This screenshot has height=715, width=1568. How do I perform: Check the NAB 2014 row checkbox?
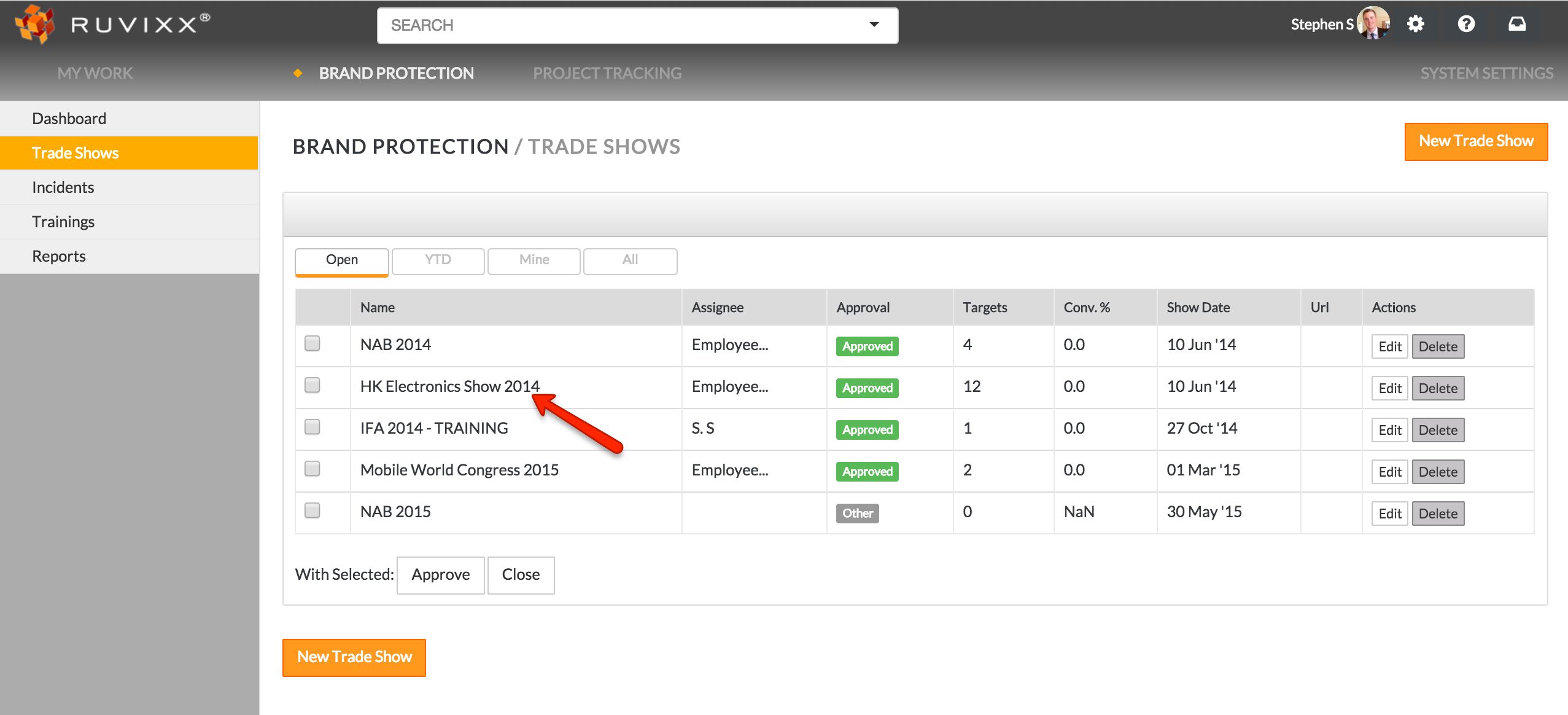[312, 344]
